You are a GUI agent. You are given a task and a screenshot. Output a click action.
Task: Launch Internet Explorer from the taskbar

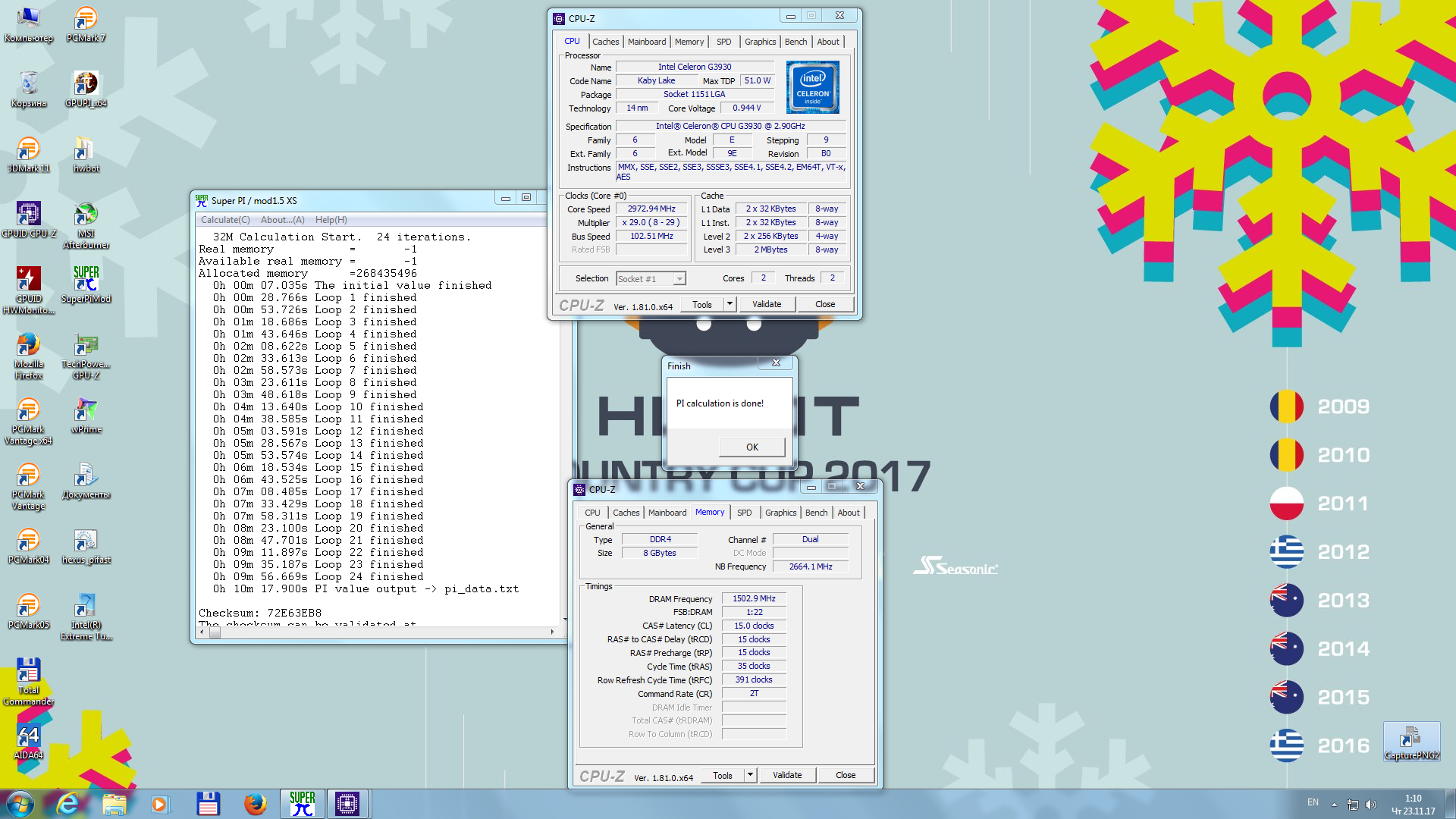[67, 804]
